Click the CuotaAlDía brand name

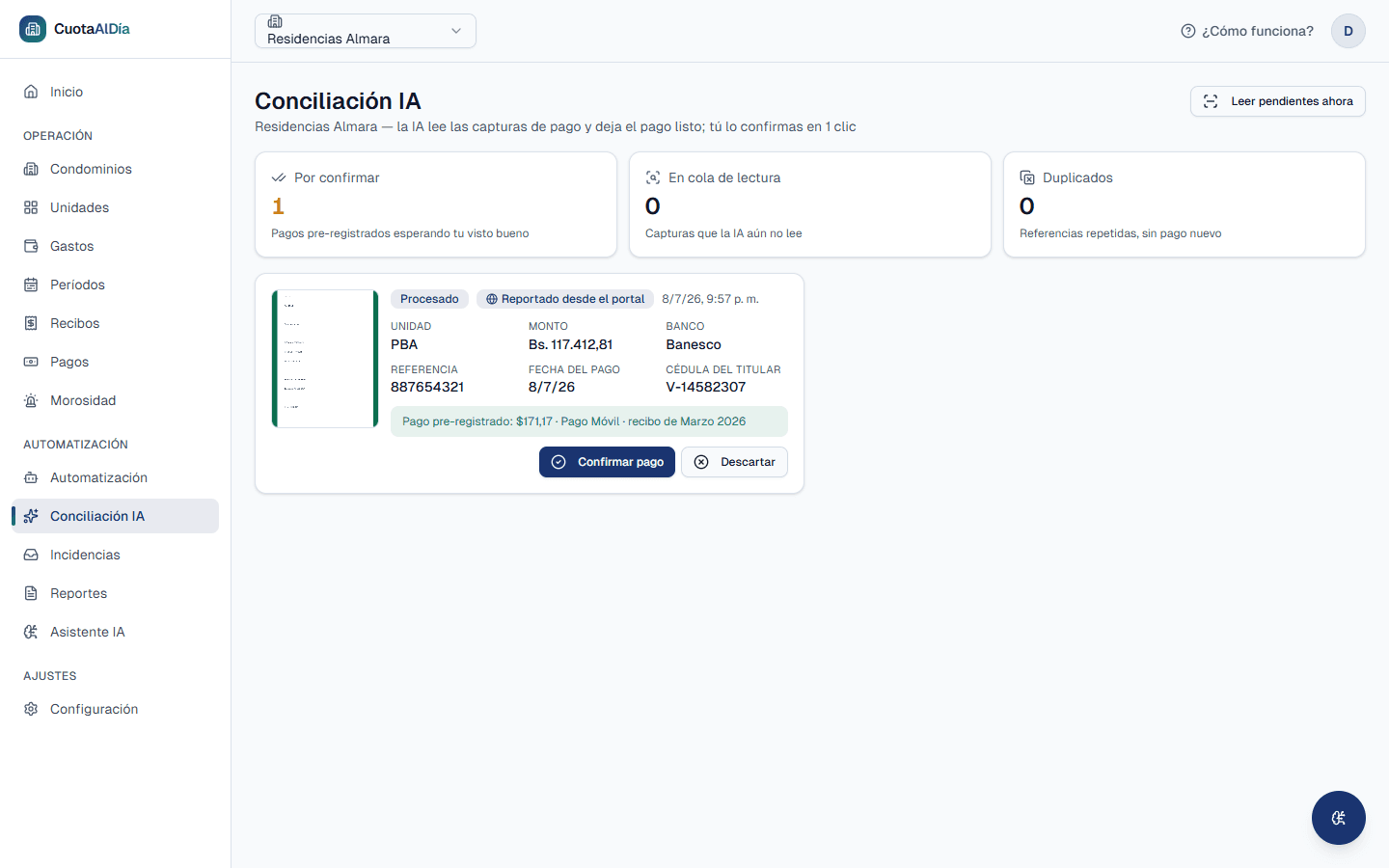point(92,29)
